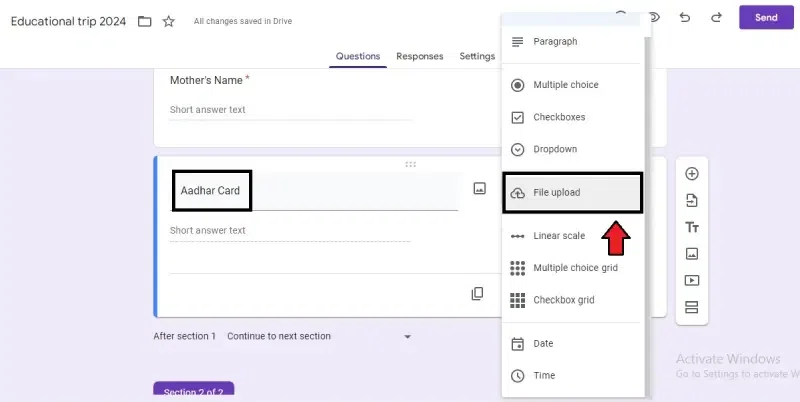This screenshot has height=402, width=800.
Task: Move the form to a folder
Action: coord(145,21)
